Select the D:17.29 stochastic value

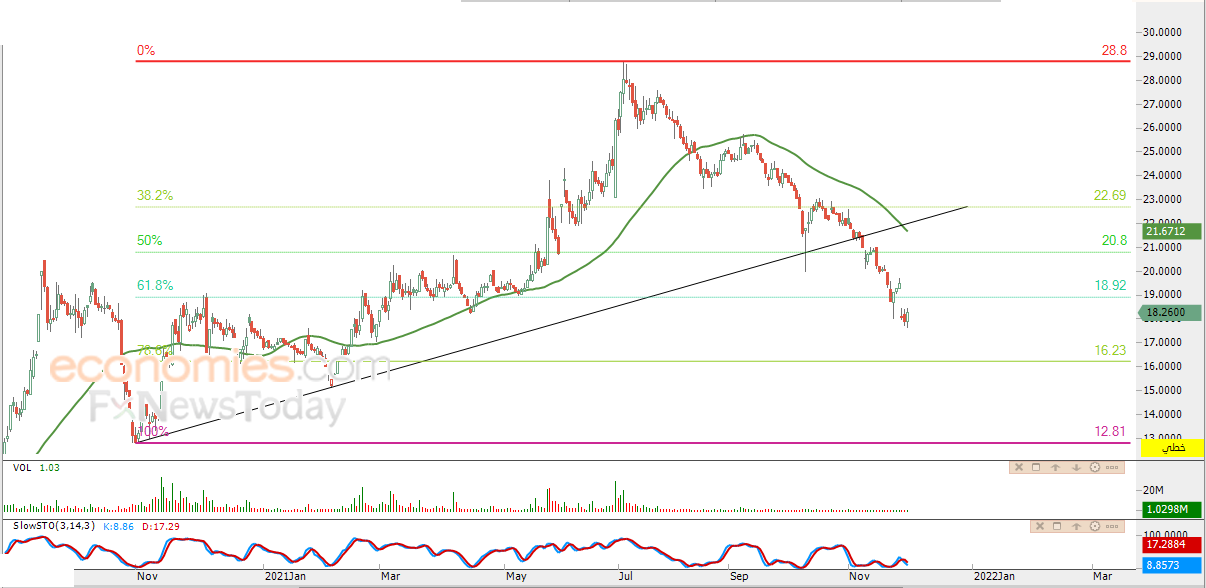point(160,526)
